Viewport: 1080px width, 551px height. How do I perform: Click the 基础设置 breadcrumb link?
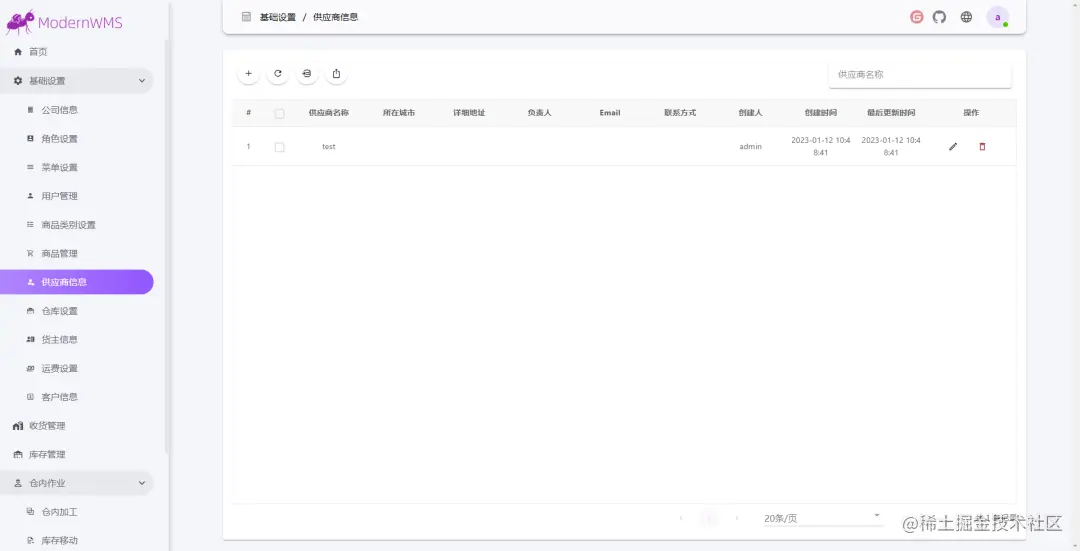coord(278,17)
